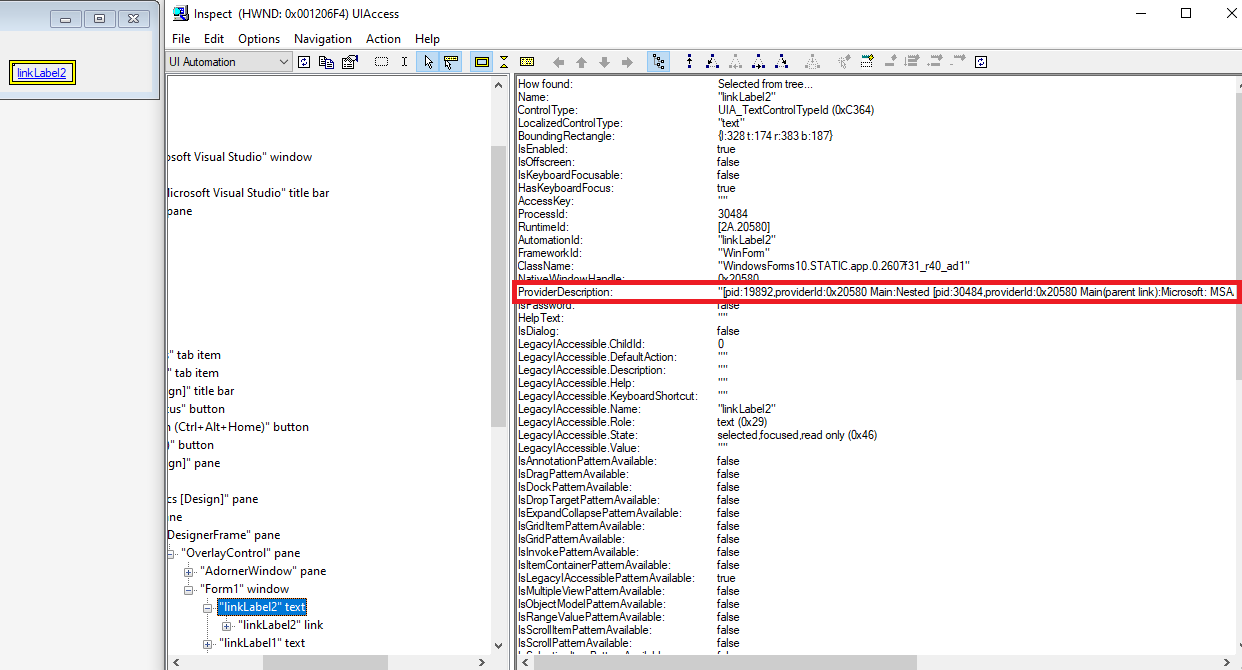Open the Navigation menu
Screen dimensions: 1242x670
pos(323,39)
